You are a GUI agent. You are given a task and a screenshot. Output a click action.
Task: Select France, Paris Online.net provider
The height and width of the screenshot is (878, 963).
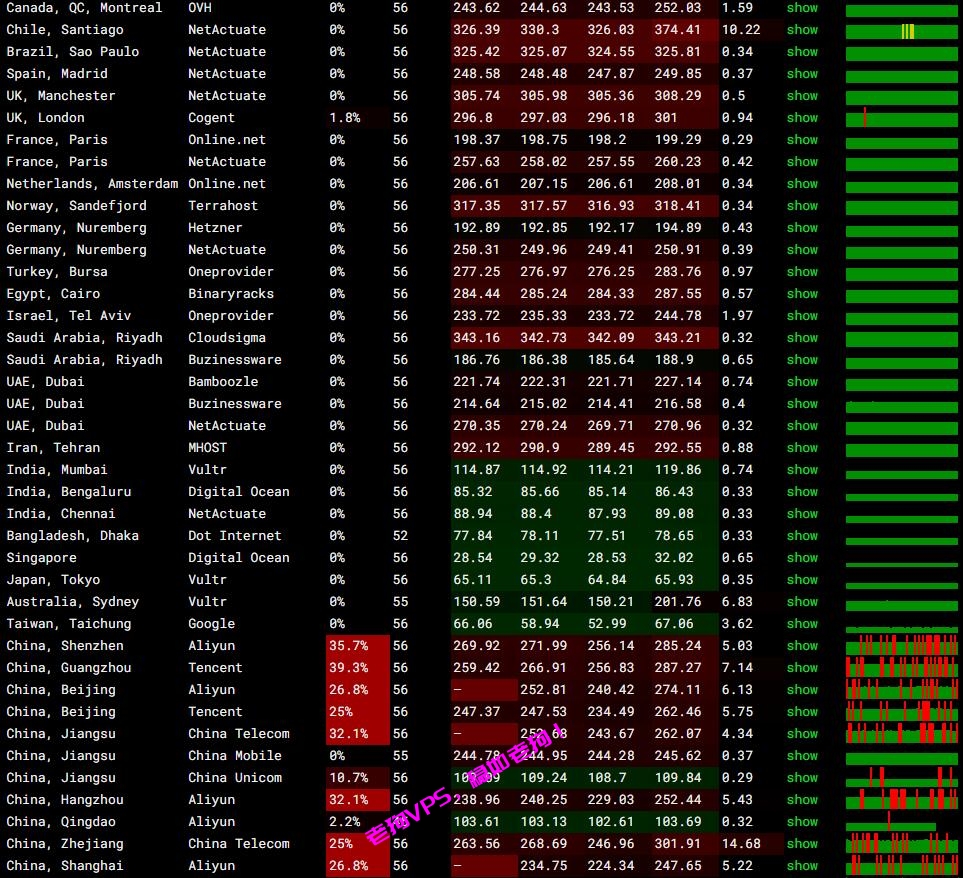[x=227, y=140]
